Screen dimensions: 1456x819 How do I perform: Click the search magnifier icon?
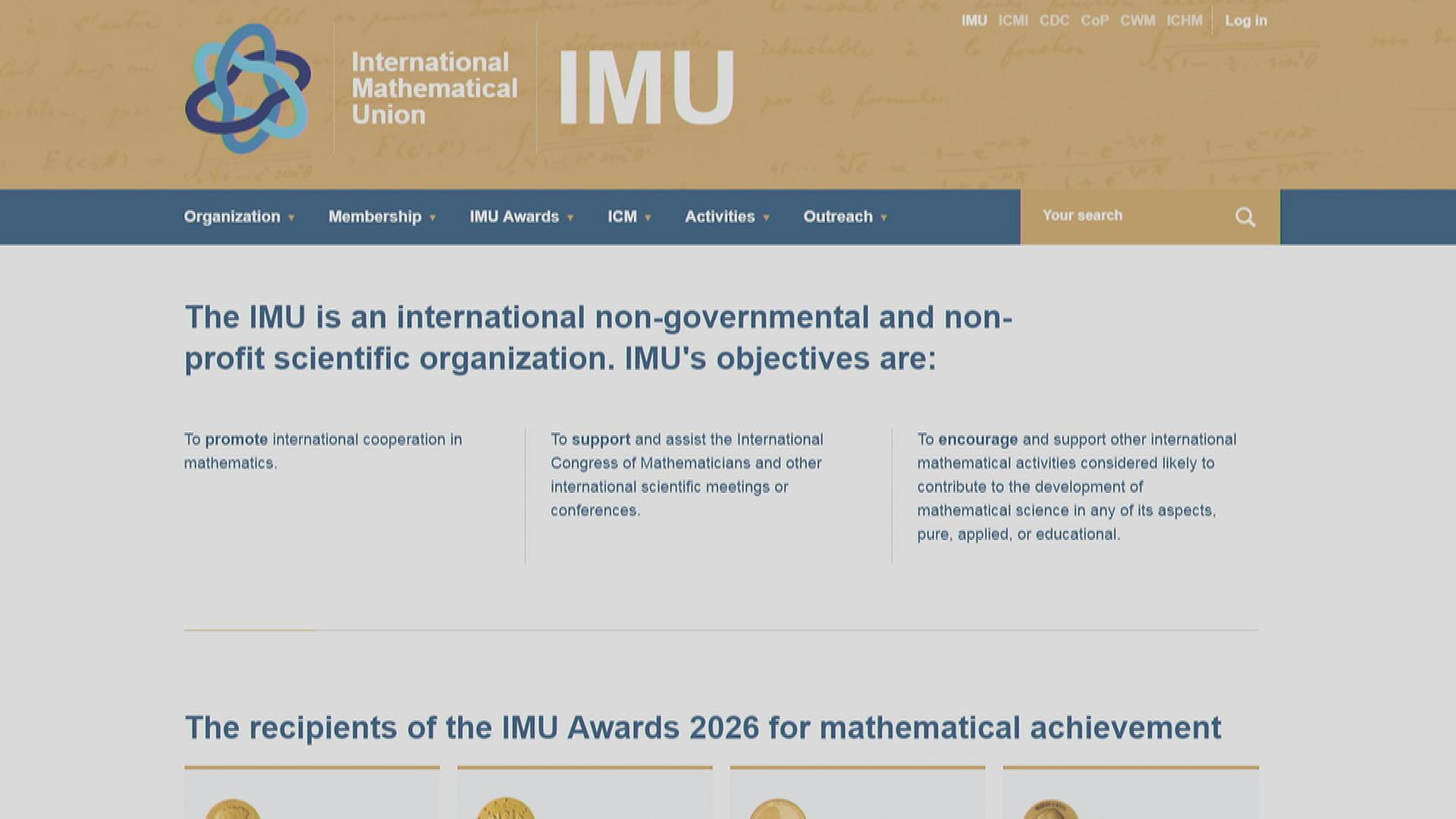[x=1245, y=218]
